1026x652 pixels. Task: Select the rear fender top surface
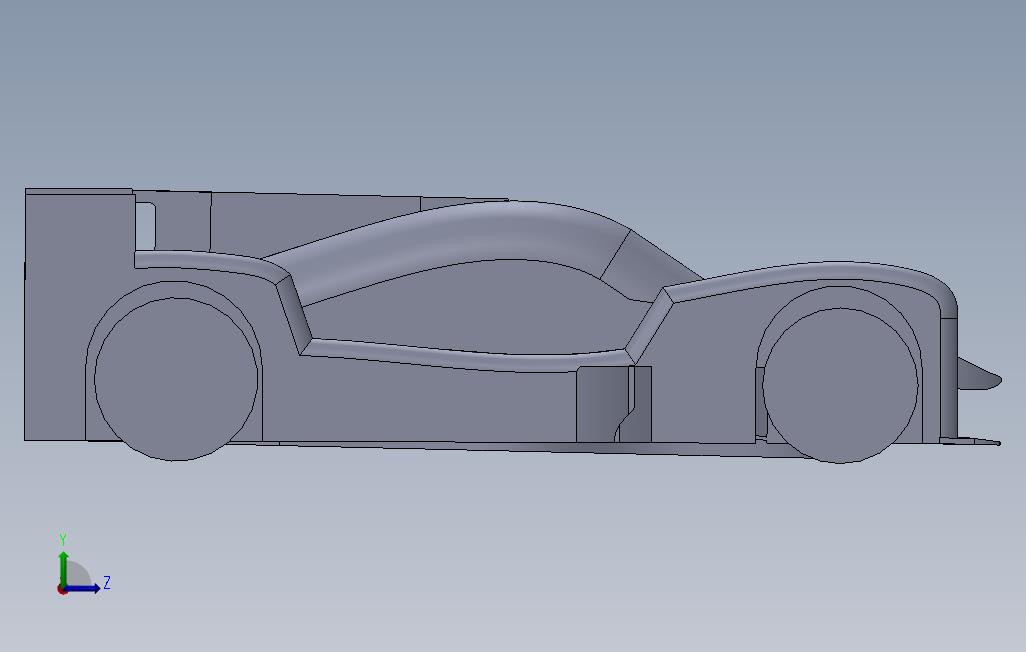click(209, 262)
